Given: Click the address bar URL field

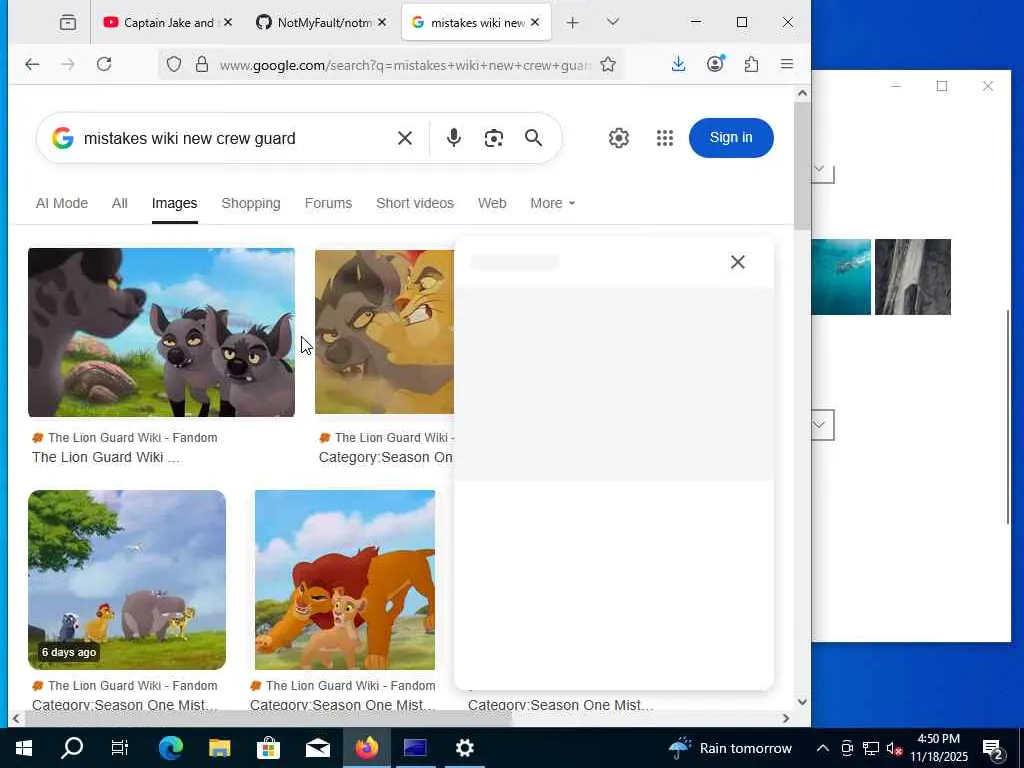Looking at the screenshot, I should pyautogui.click(x=405, y=65).
